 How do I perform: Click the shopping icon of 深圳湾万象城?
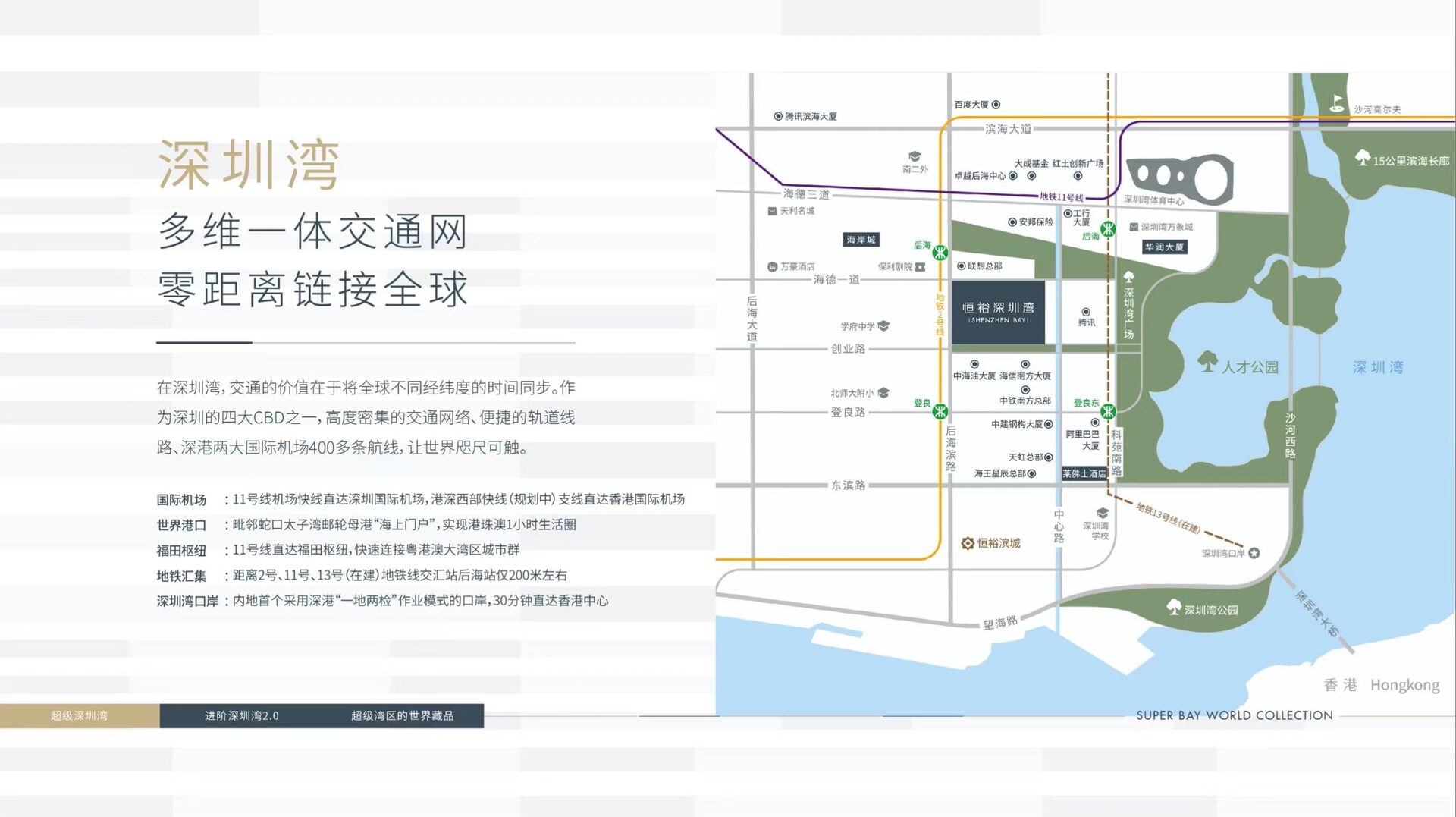click(x=1134, y=227)
